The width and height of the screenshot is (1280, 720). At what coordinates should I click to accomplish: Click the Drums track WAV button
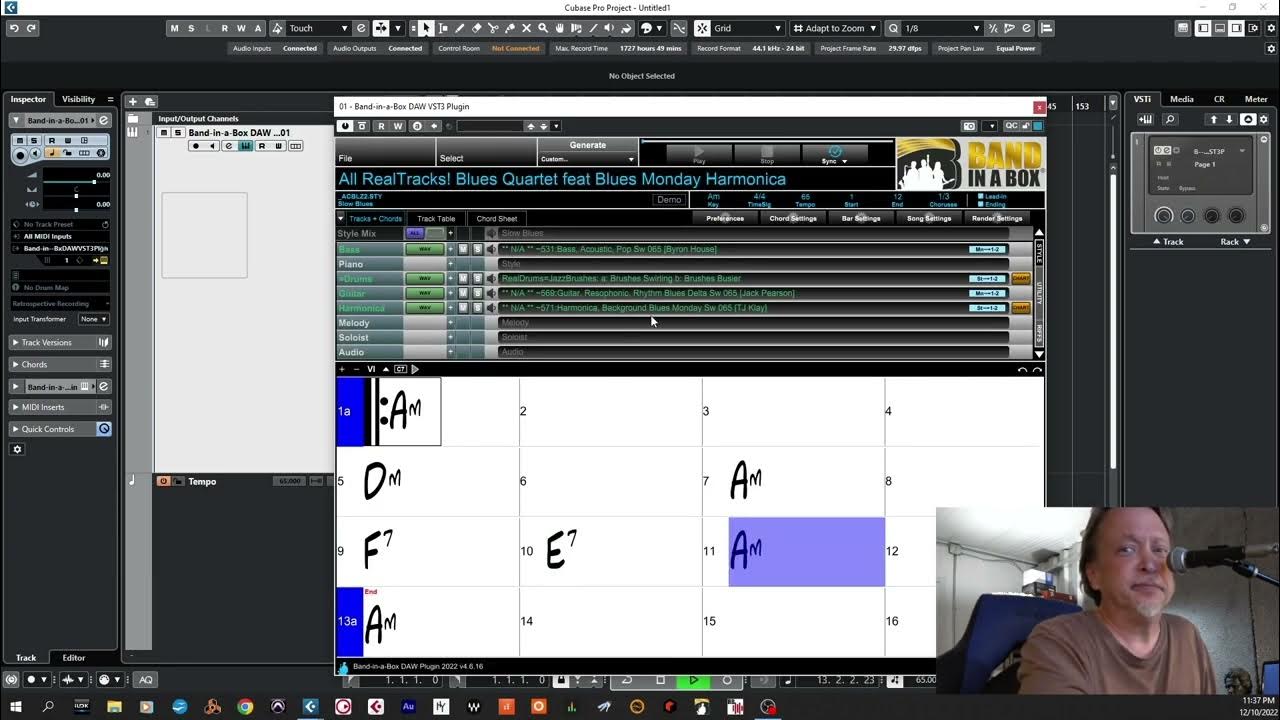(x=424, y=278)
